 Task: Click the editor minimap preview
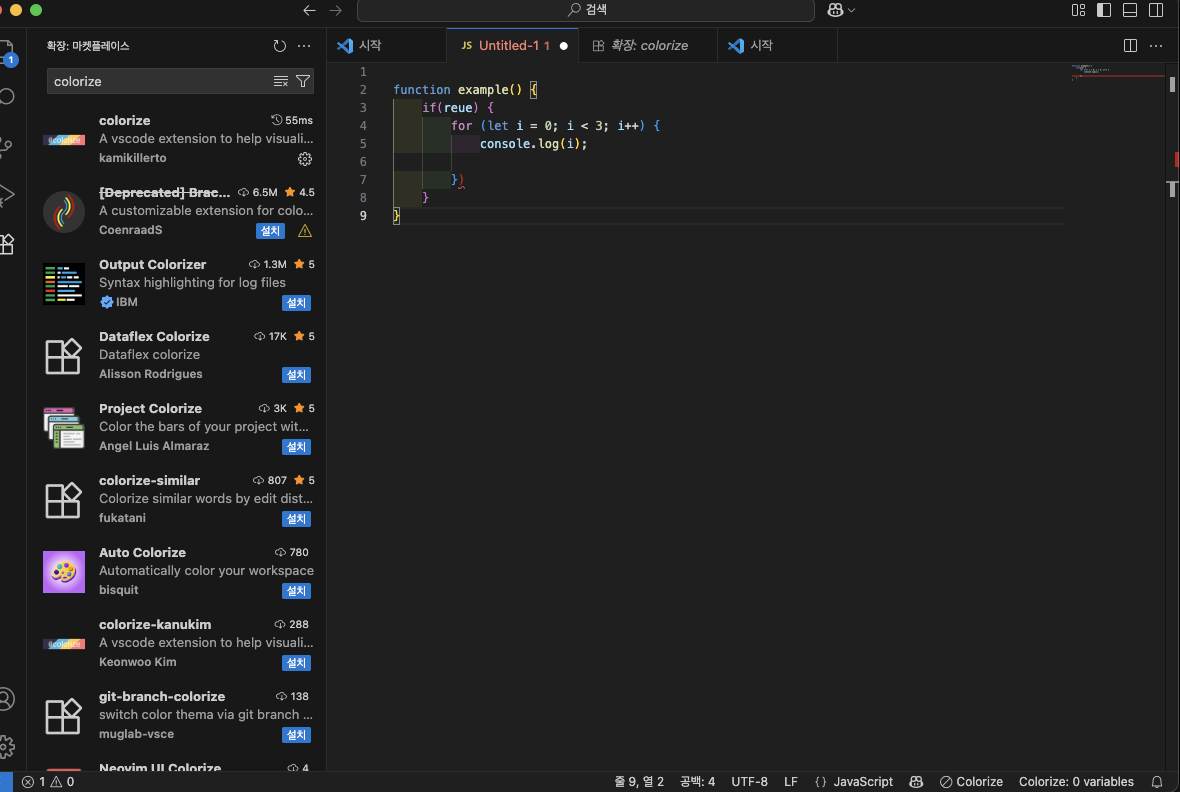tap(1118, 72)
